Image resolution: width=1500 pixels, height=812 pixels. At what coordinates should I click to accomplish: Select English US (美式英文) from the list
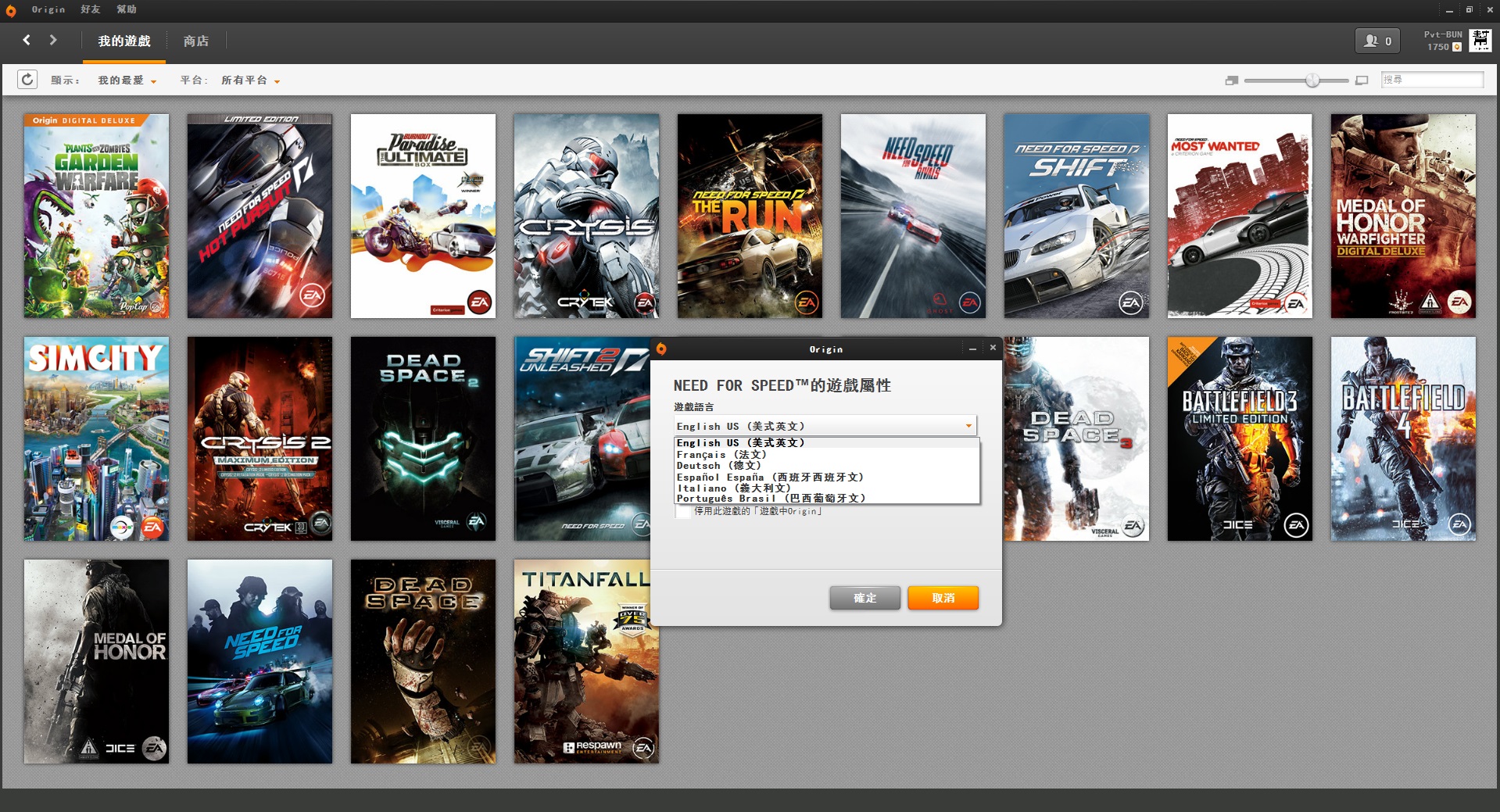coord(827,443)
